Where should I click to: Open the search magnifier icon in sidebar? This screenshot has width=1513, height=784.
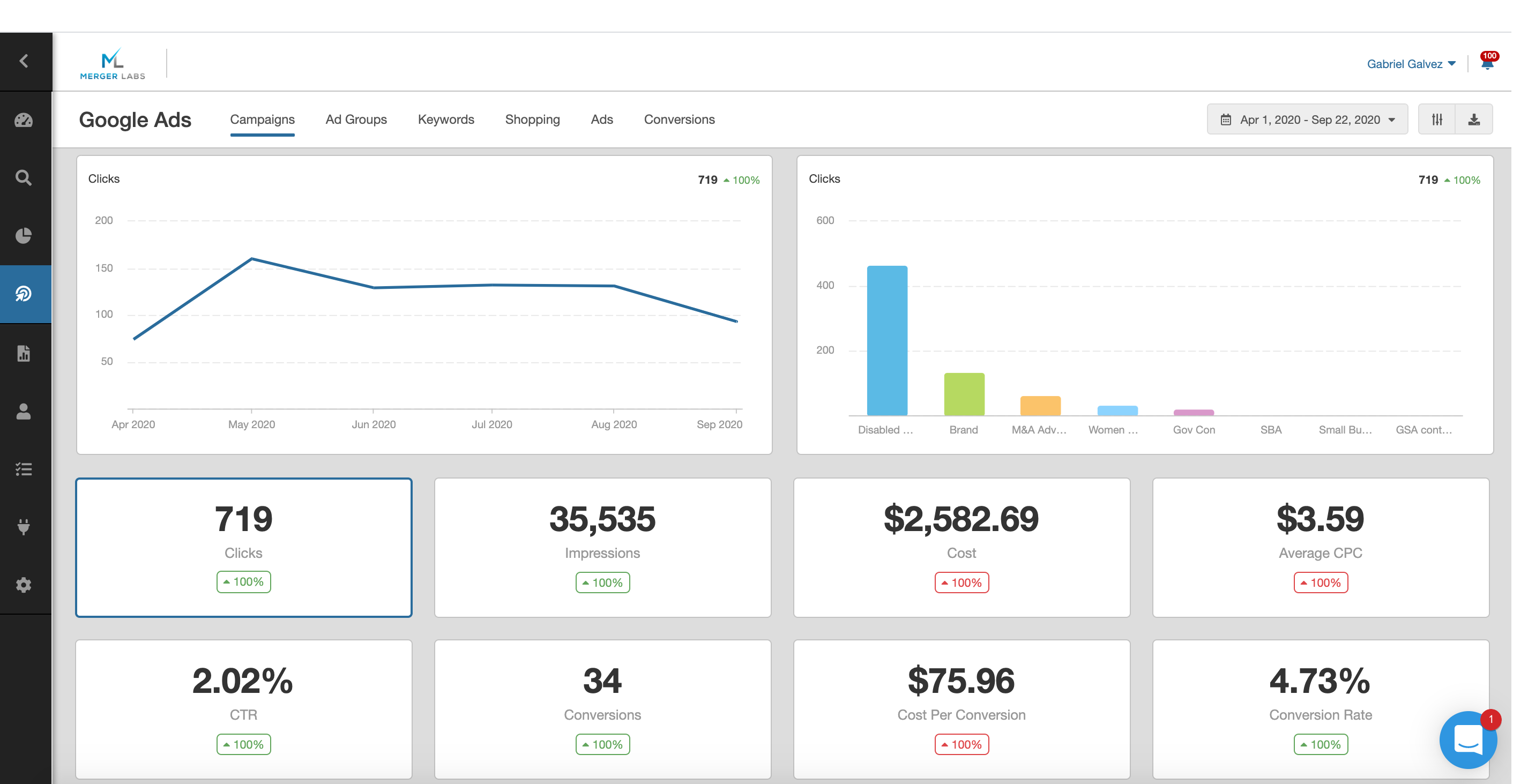[x=24, y=178]
